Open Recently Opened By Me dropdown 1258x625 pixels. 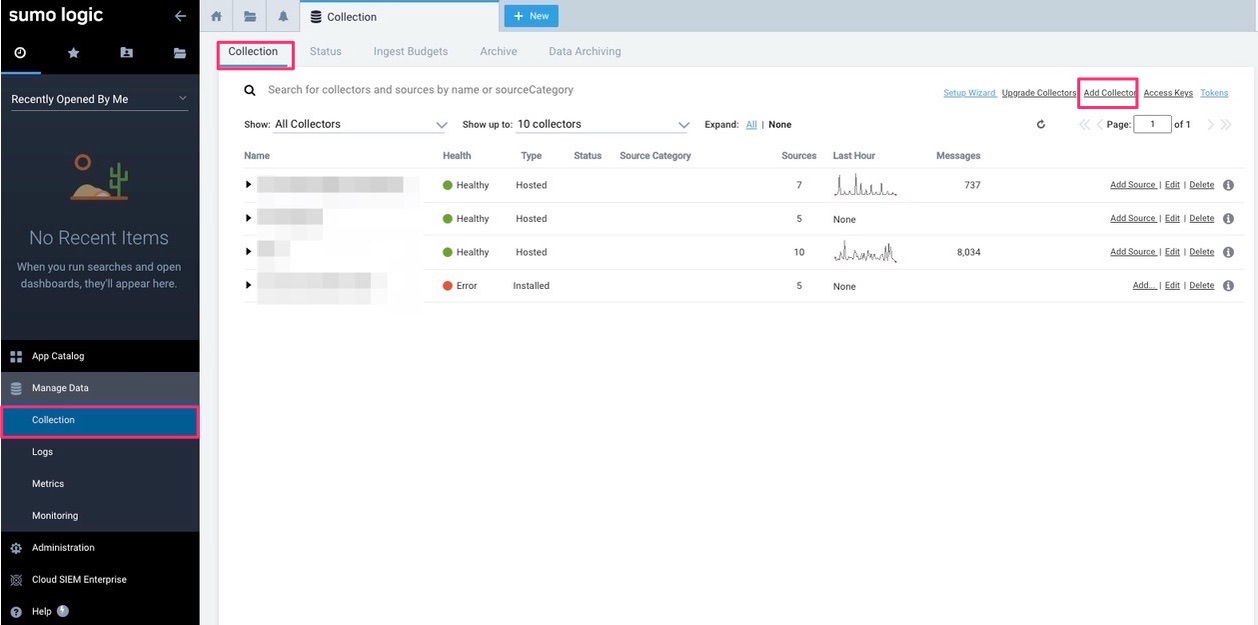point(99,99)
